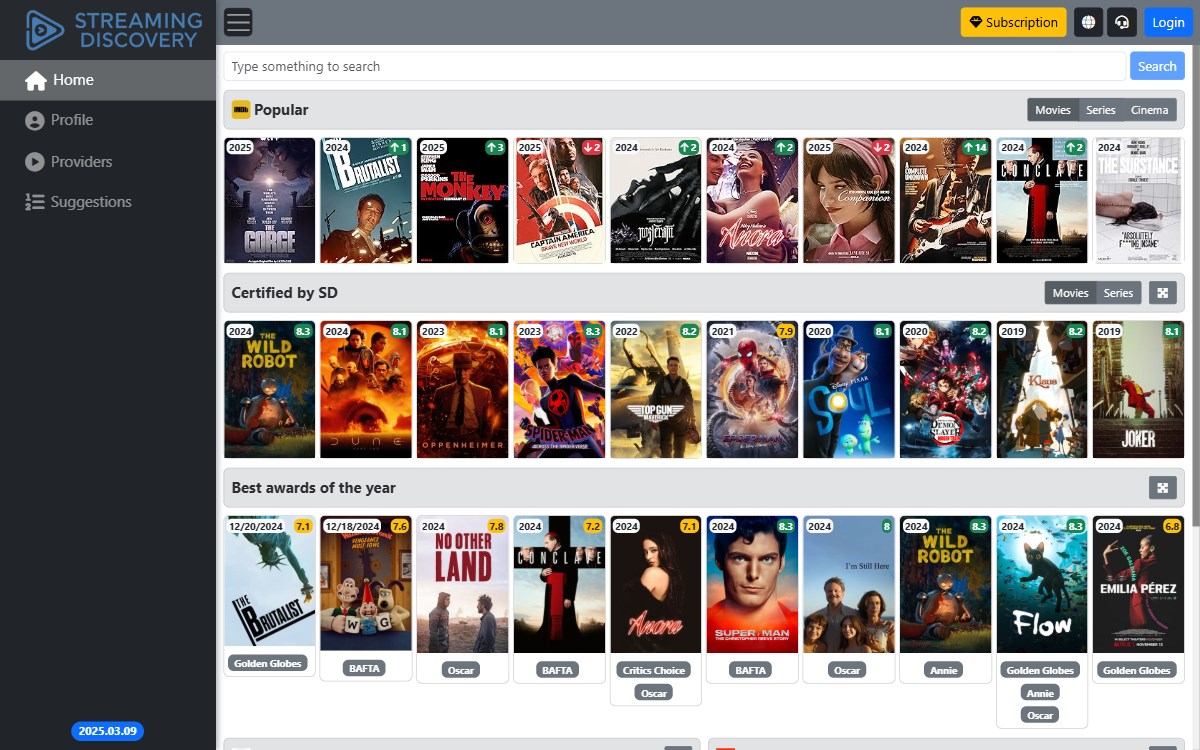Open Flow poster in awards row
This screenshot has width=1200, height=750.
1042,585
